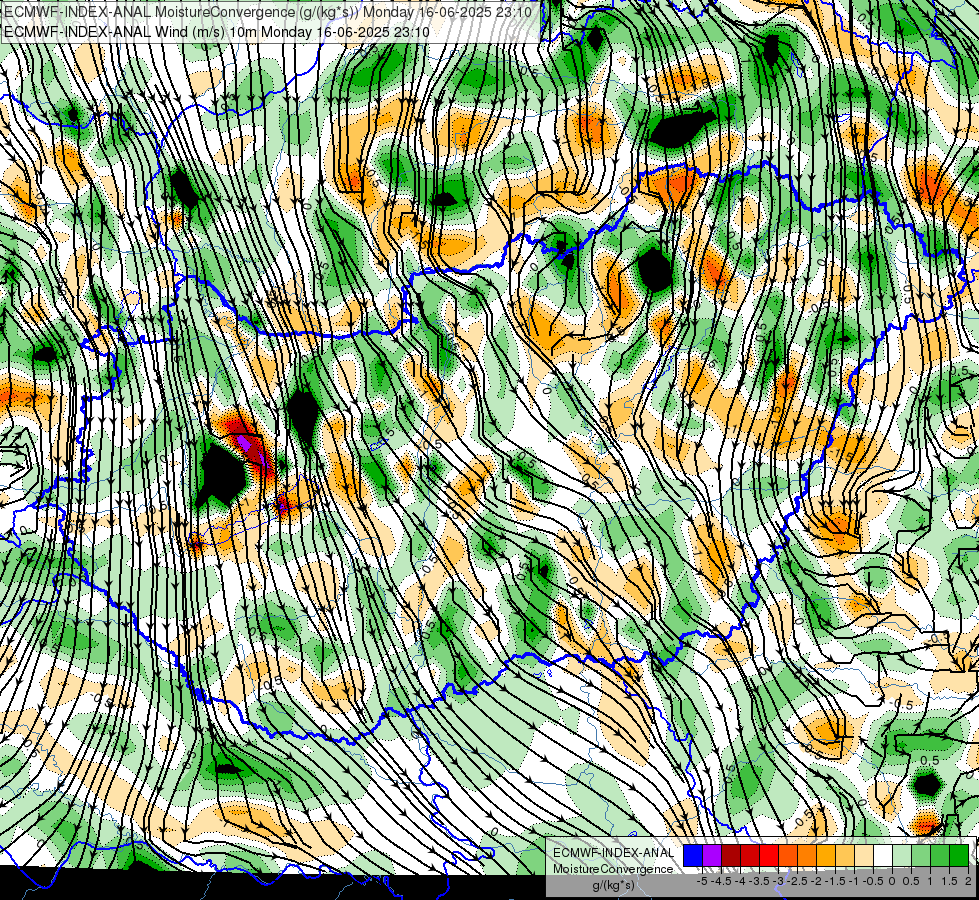Image resolution: width=979 pixels, height=900 pixels.
Task: Pick the light green swatch between 0.5 and 1
Action: [921, 856]
